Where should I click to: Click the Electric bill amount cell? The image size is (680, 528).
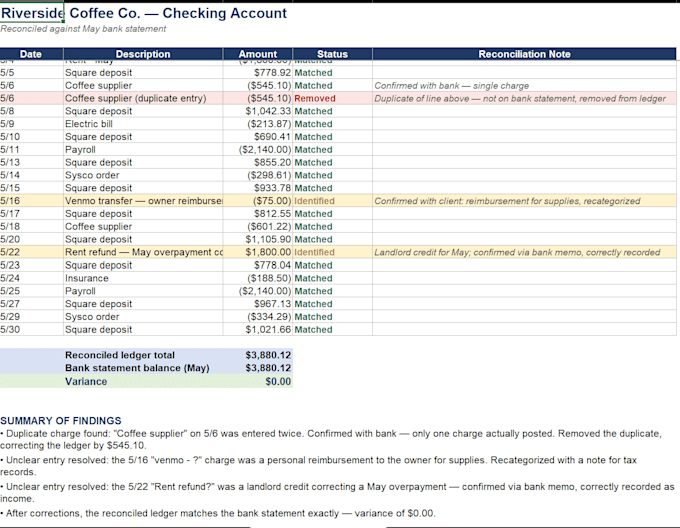(258, 124)
